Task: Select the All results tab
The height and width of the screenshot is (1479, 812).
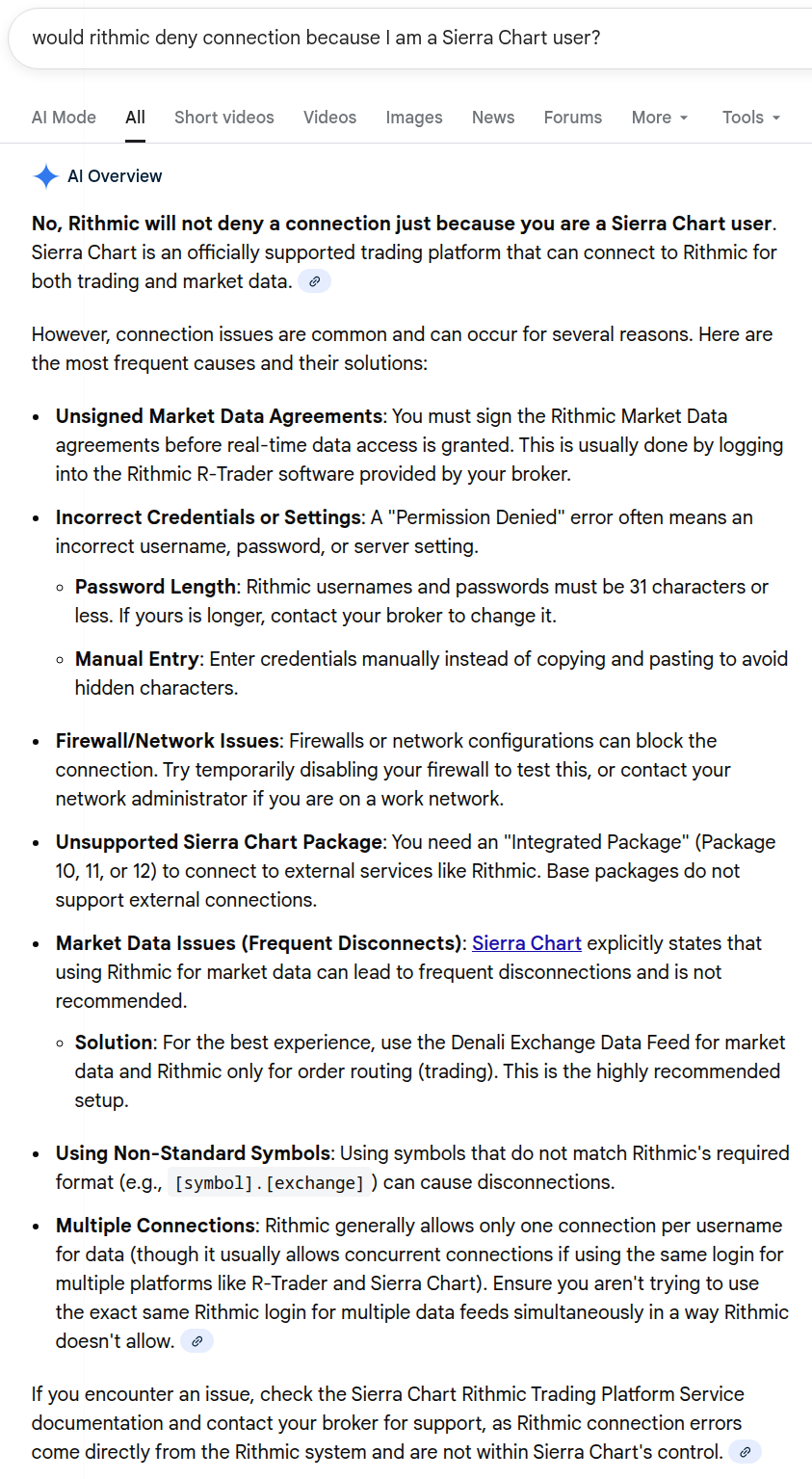Action: [x=135, y=118]
